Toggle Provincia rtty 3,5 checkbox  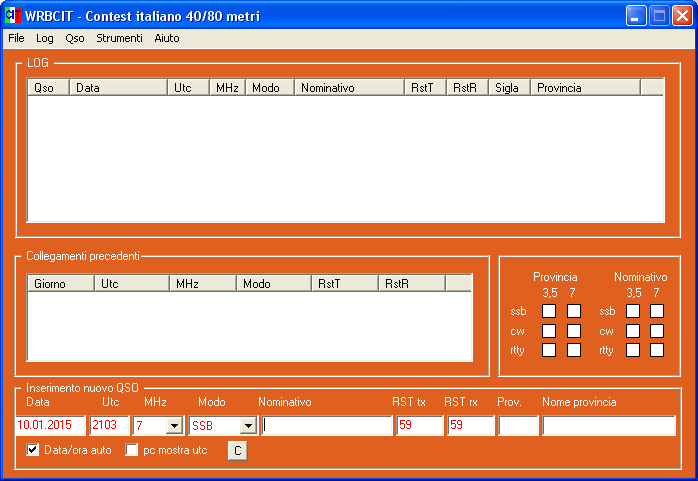click(x=549, y=350)
